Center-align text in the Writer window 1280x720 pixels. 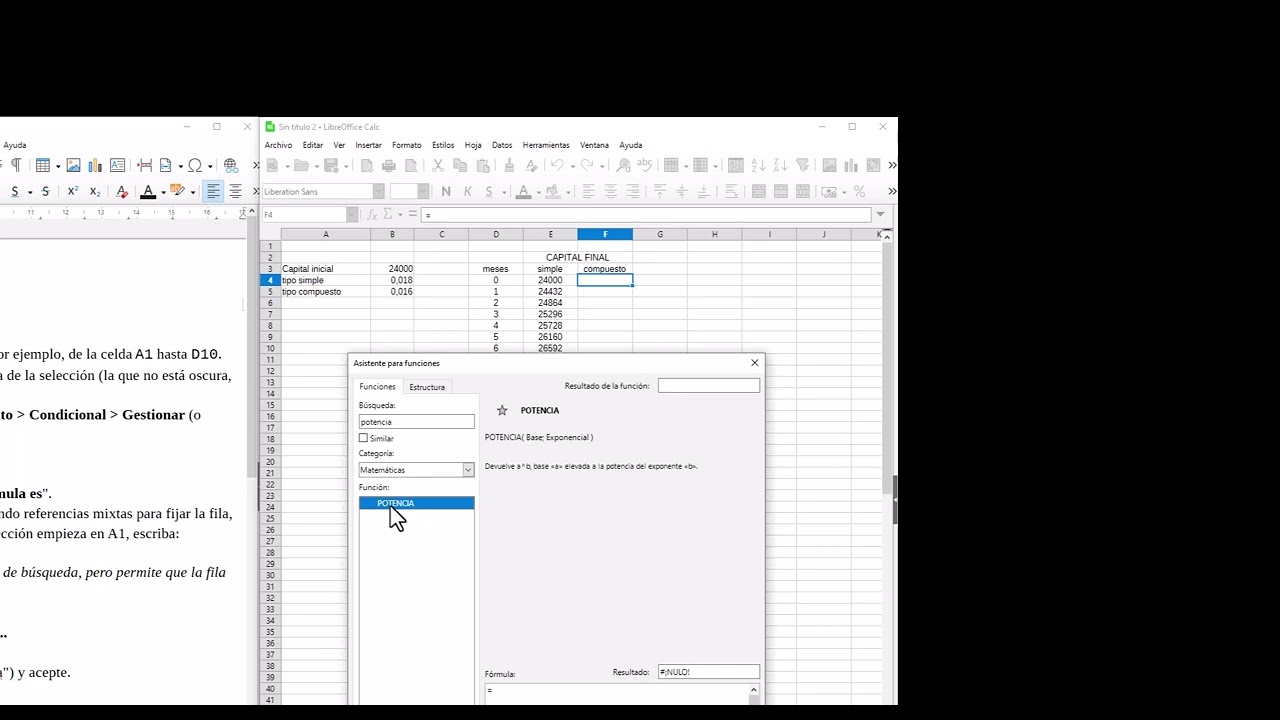[235, 191]
